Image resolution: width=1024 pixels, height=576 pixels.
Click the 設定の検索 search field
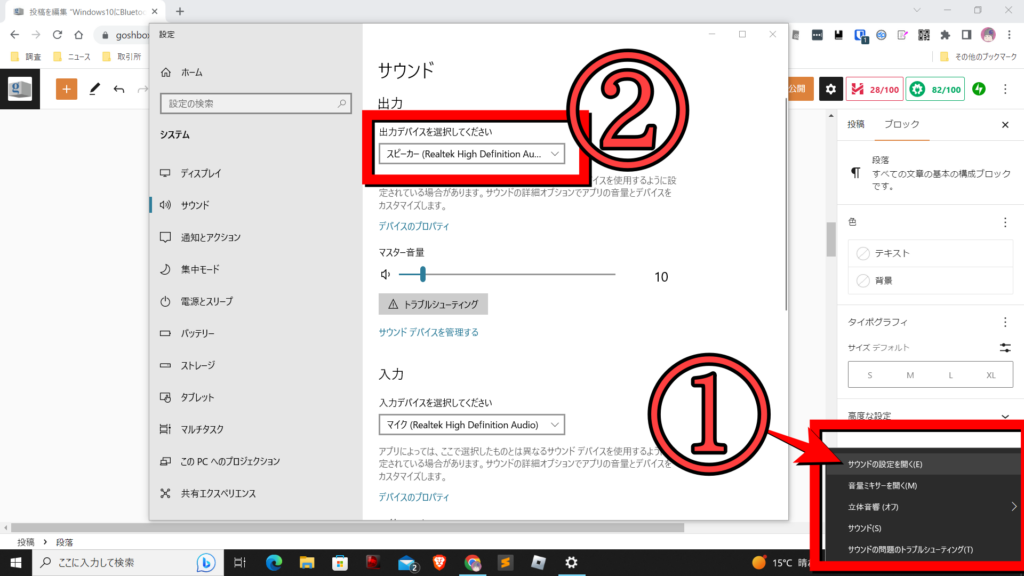(256, 103)
